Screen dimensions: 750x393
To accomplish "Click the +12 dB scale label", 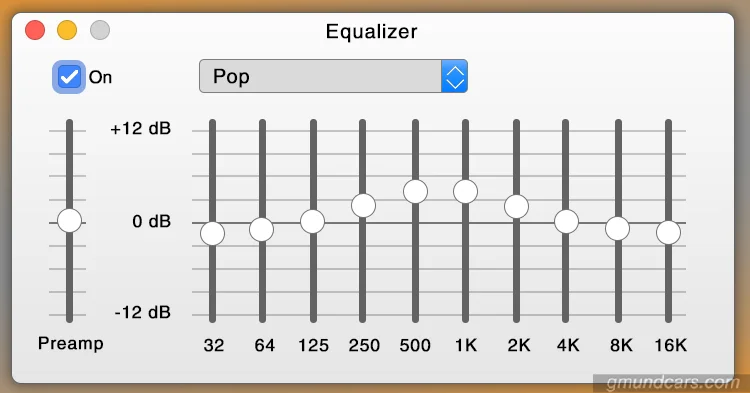I will pyautogui.click(x=140, y=129).
